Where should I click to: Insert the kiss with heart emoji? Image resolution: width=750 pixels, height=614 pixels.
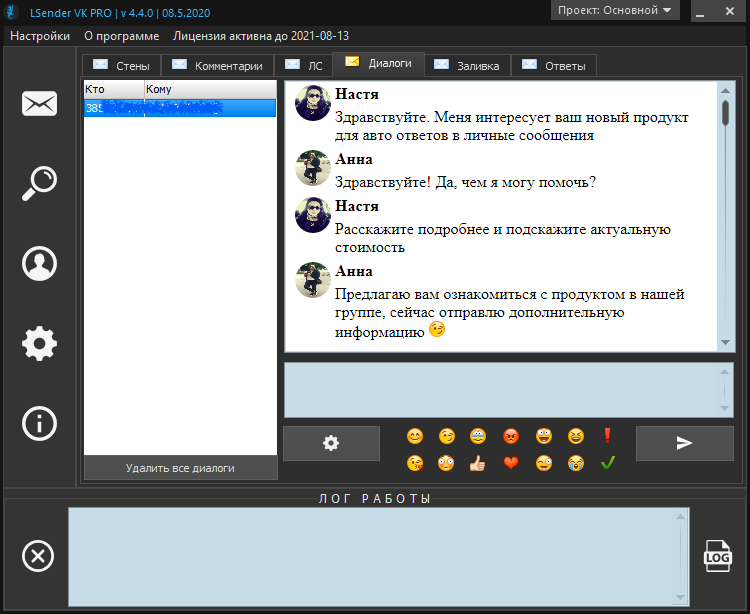click(415, 463)
